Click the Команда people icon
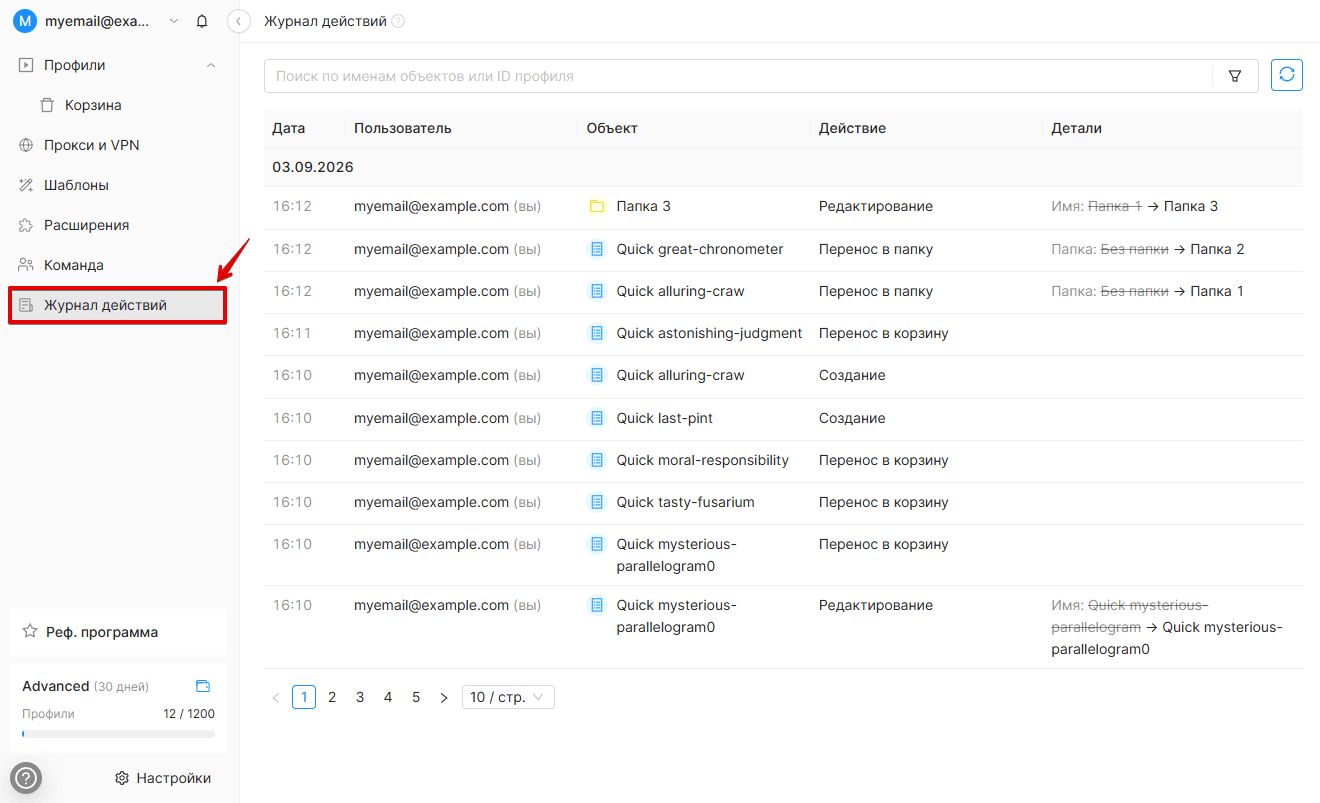The image size is (1320, 803). [x=26, y=265]
